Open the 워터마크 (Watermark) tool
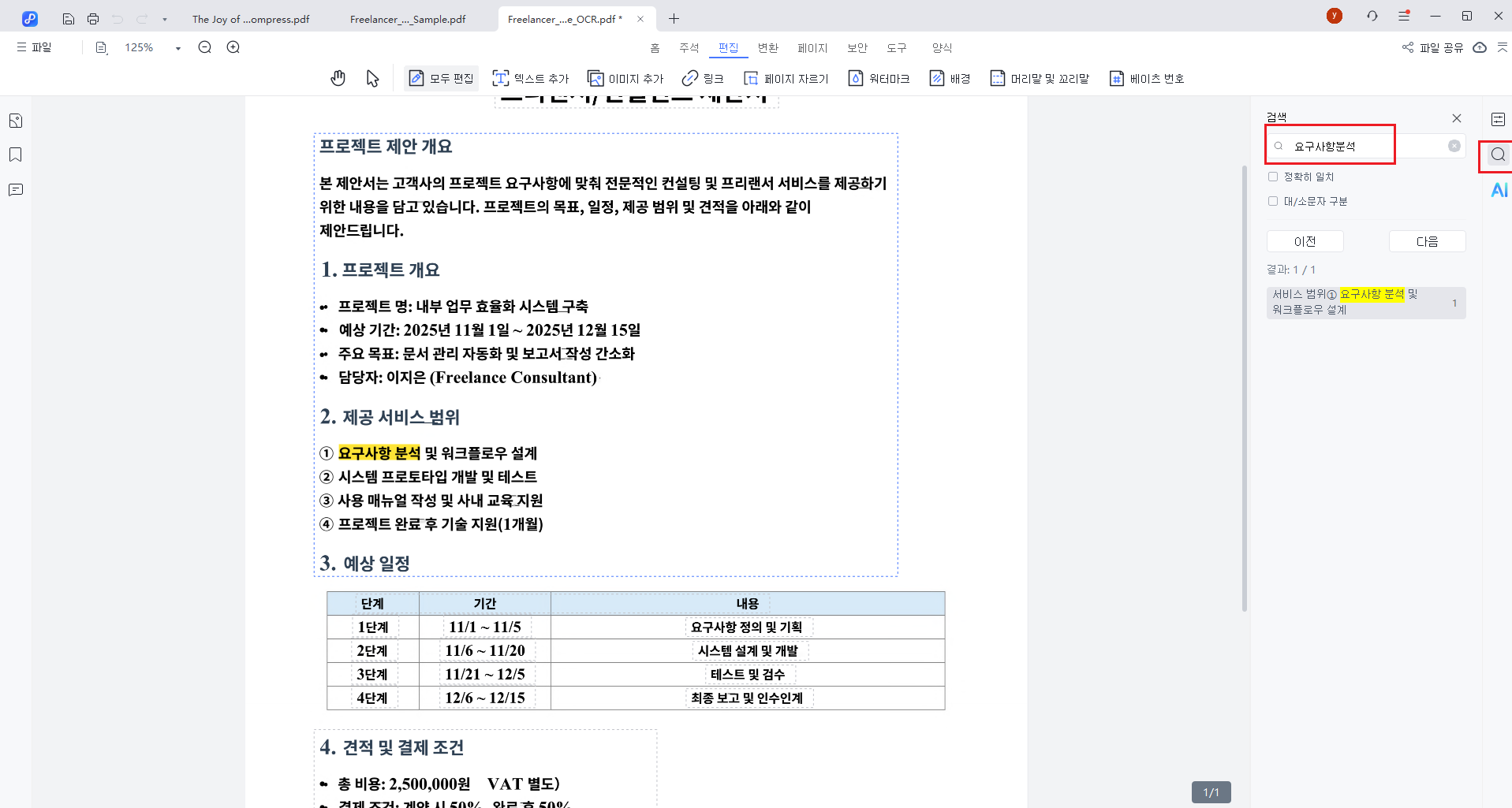This screenshot has width=1512, height=808. click(879, 78)
